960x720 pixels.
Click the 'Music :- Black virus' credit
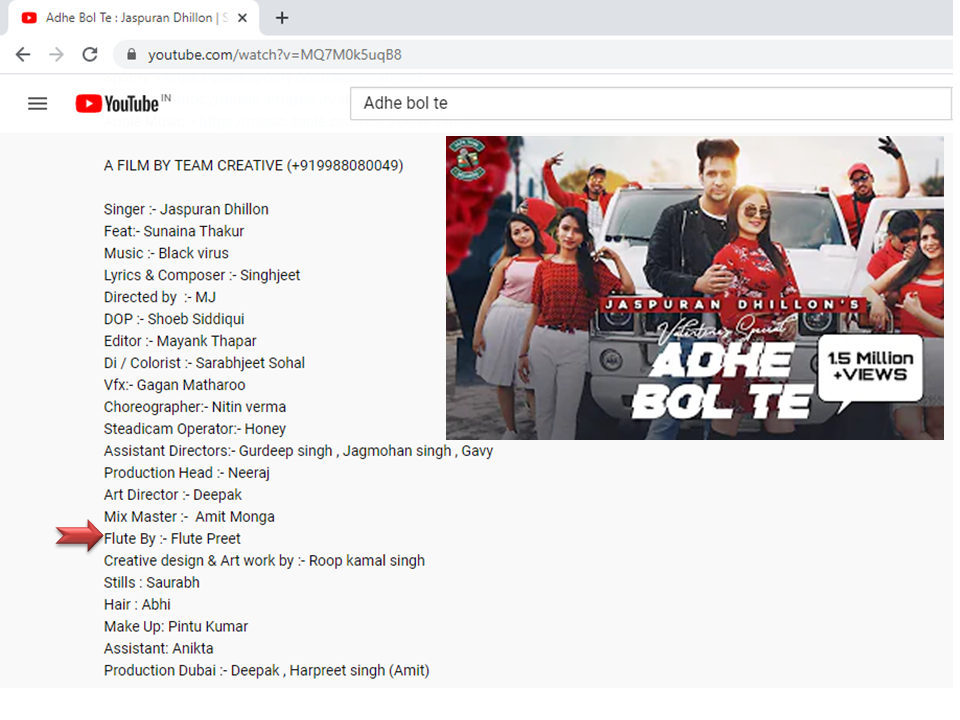click(x=166, y=253)
